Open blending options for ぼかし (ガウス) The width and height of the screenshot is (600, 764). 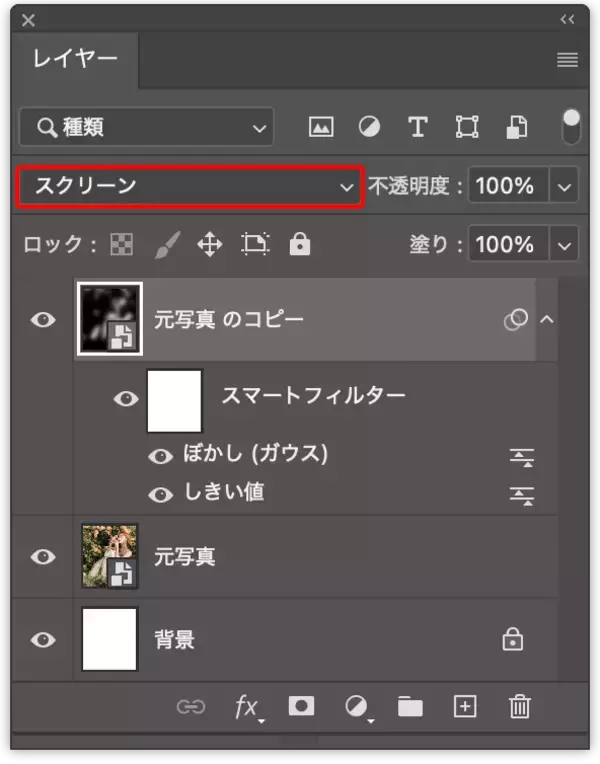coord(522,458)
